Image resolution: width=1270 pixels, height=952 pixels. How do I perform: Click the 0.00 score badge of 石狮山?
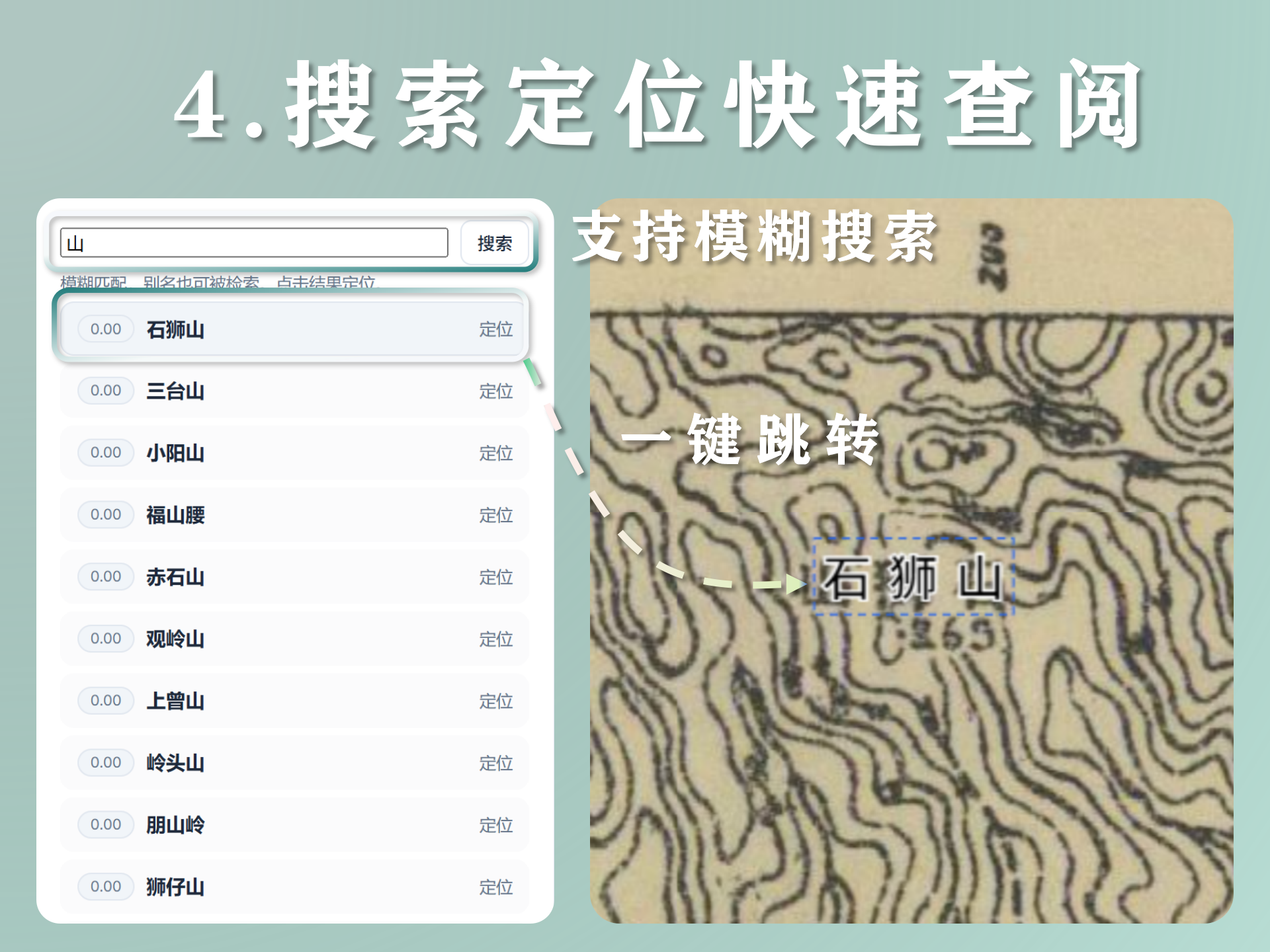point(106,329)
